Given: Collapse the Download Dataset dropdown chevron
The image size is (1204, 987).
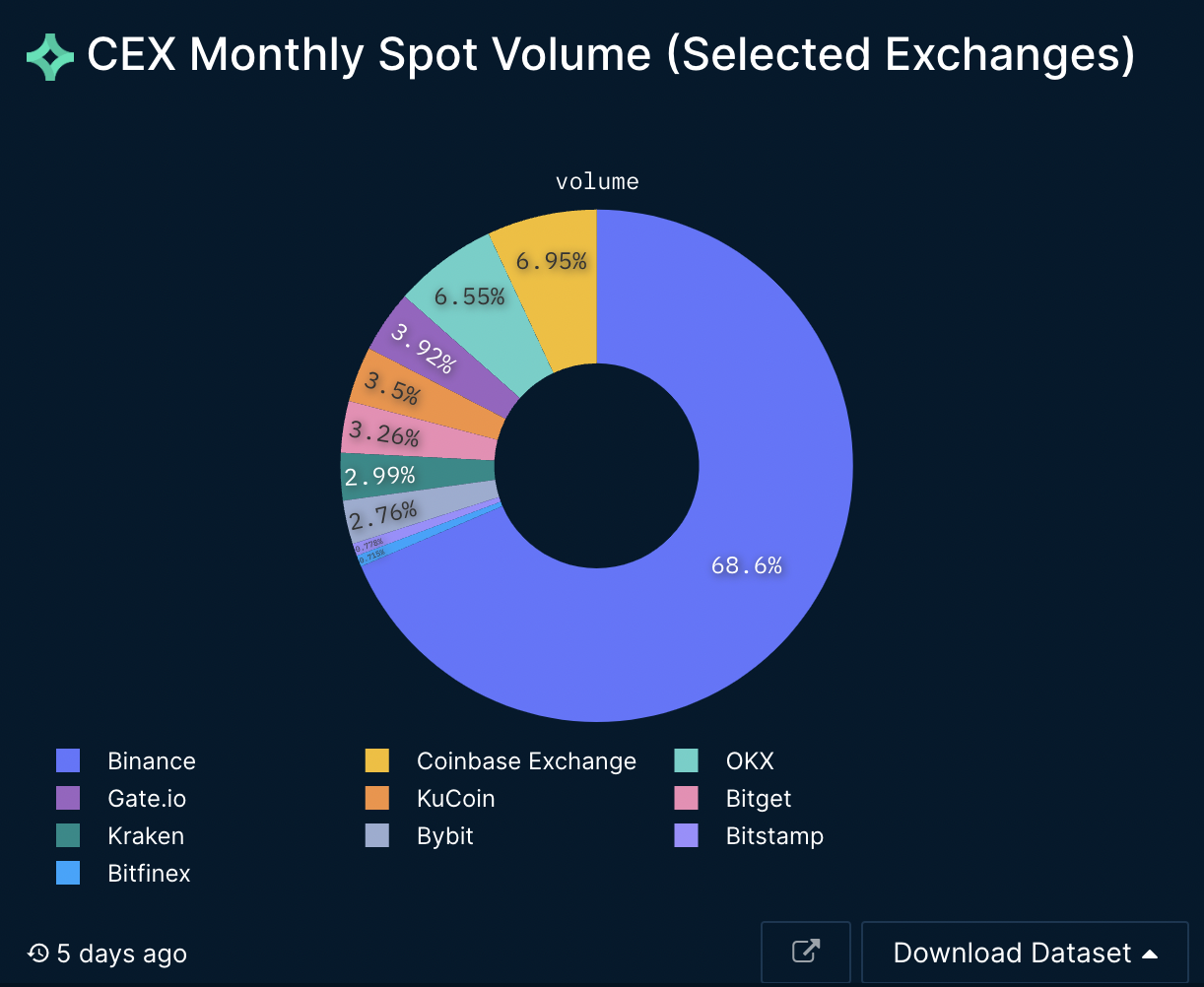Looking at the screenshot, I should click(x=1151, y=953).
